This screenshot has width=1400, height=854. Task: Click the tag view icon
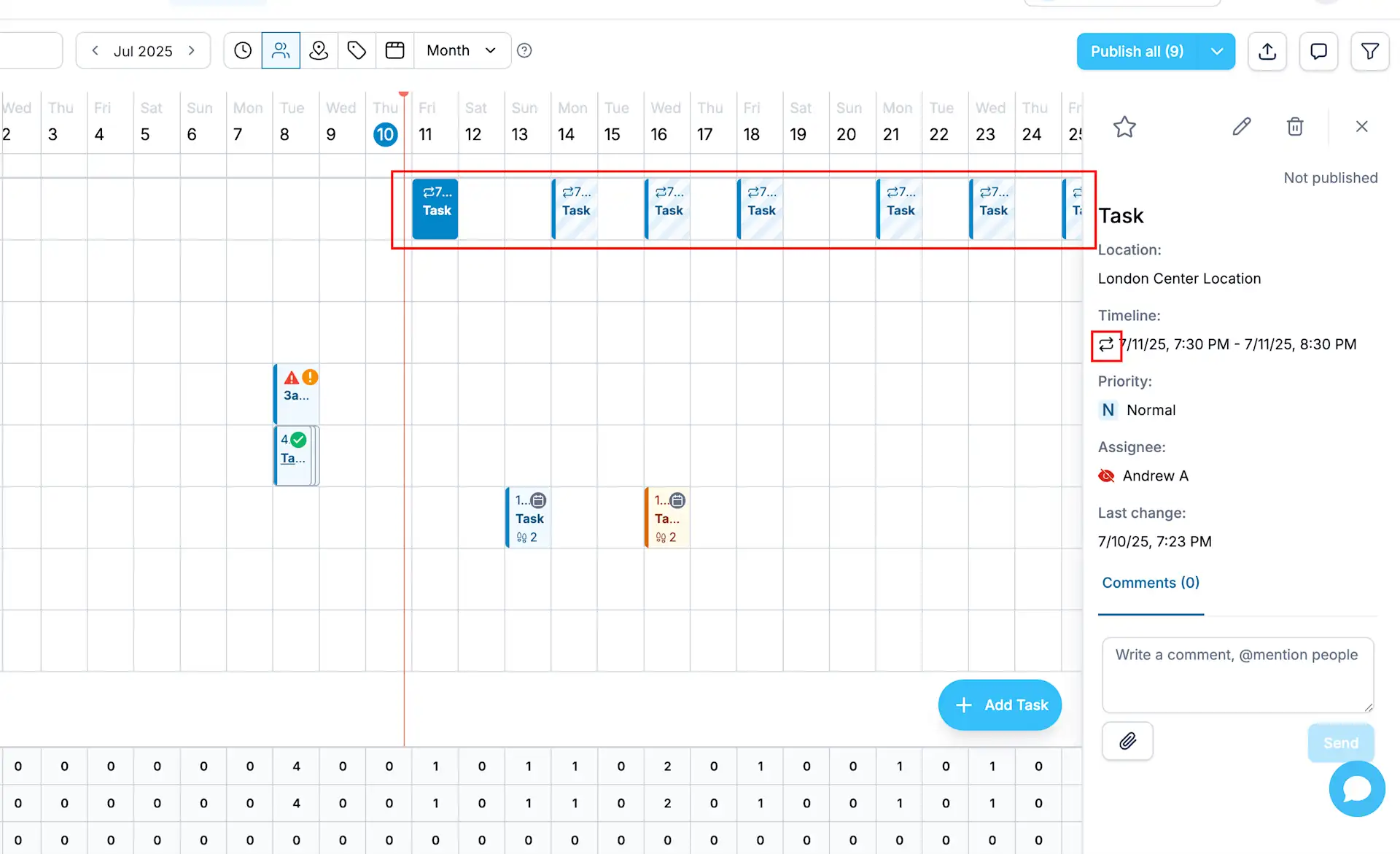pos(357,50)
